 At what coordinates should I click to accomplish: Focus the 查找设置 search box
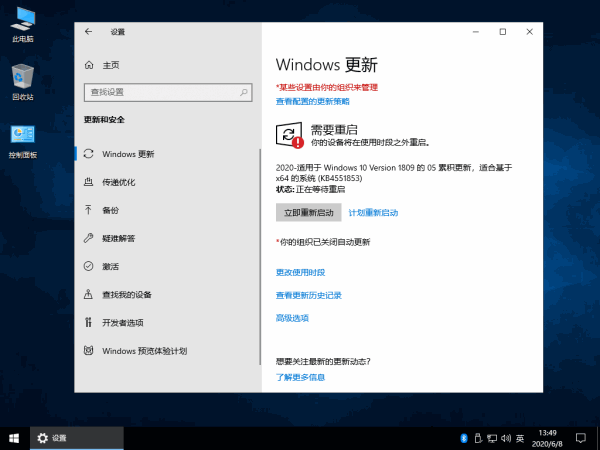pos(168,92)
